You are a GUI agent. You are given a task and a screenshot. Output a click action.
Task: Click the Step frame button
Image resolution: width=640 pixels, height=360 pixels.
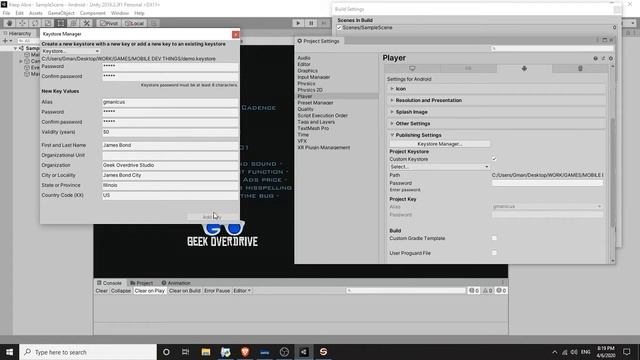tap(324, 23)
